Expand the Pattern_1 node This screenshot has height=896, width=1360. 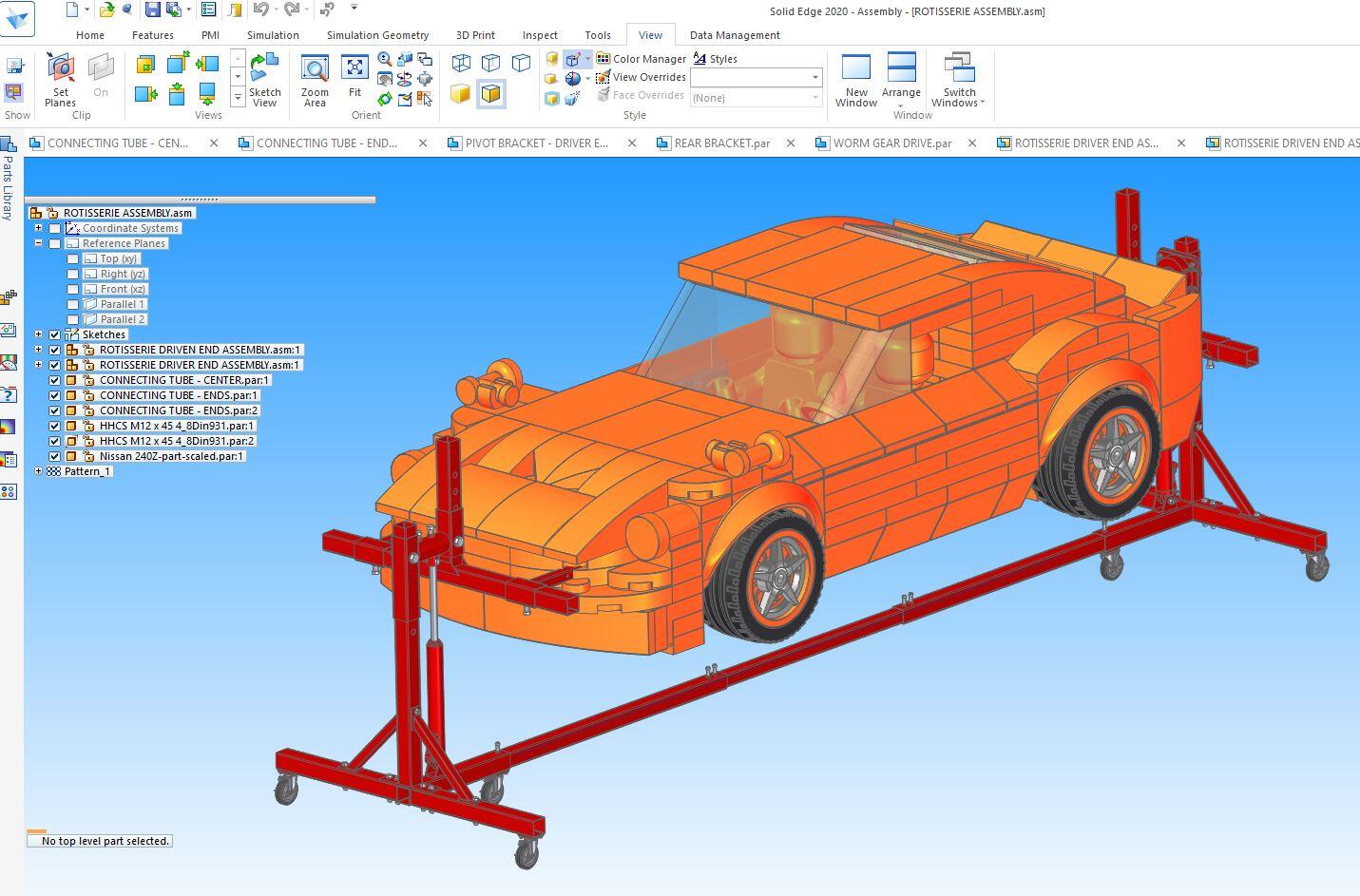point(39,471)
